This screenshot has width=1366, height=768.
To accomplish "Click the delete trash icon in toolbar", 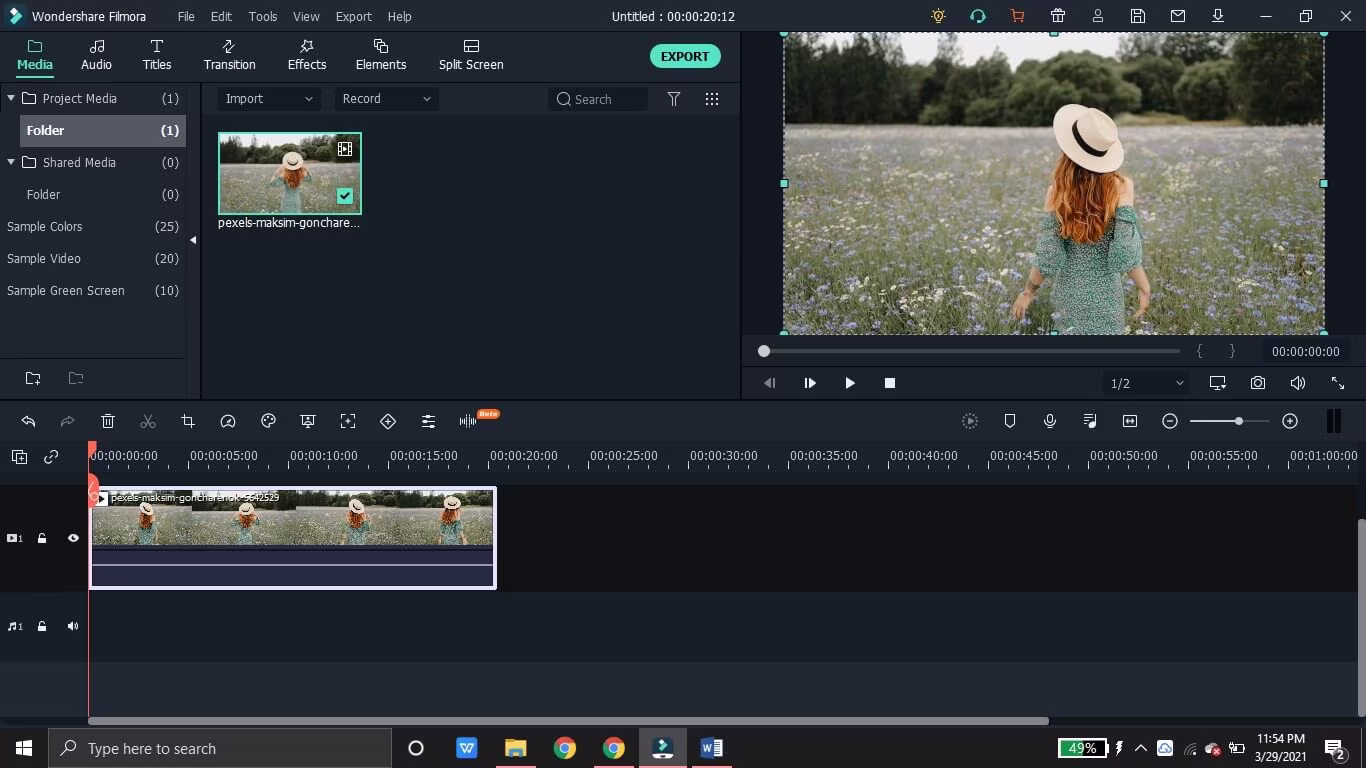I will [108, 422].
